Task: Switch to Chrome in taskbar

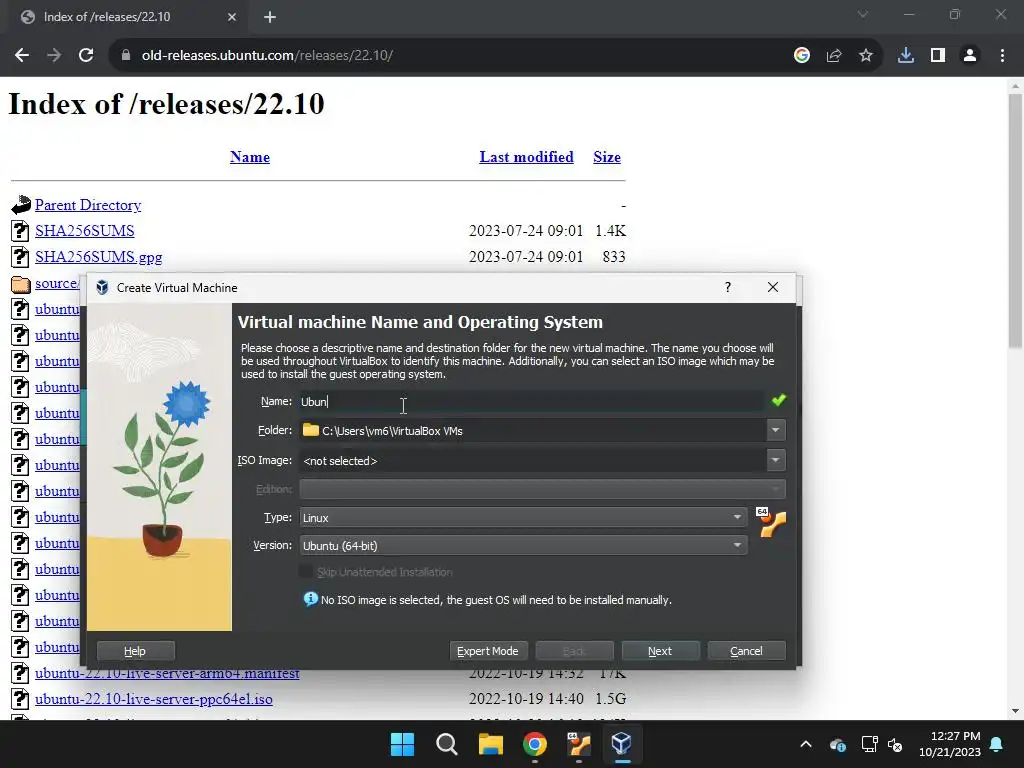Action: [x=534, y=744]
